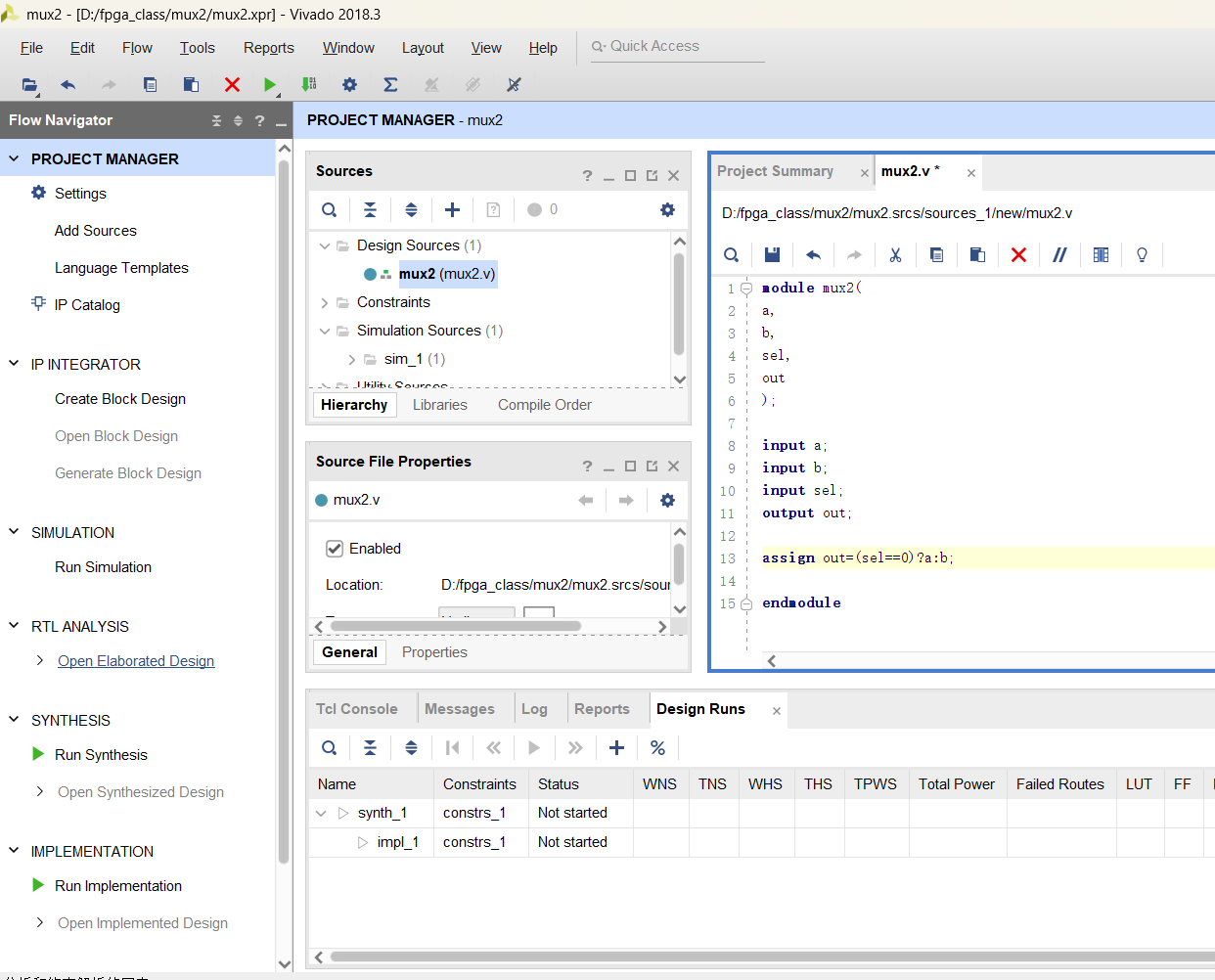The image size is (1215, 980).
Task: Add sources with plus icon in Sources panel
Action: pos(452,209)
